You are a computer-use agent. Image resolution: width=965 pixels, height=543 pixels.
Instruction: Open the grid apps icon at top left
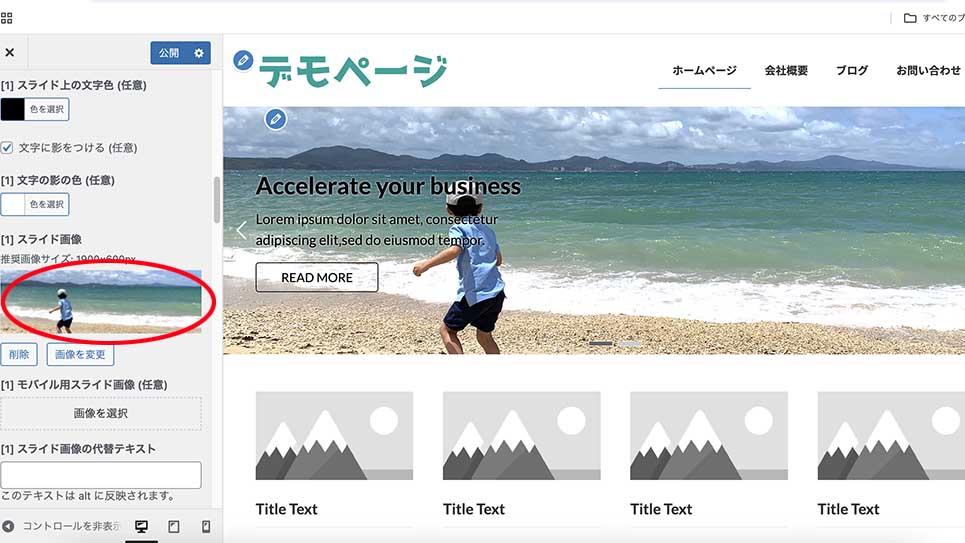(7, 18)
